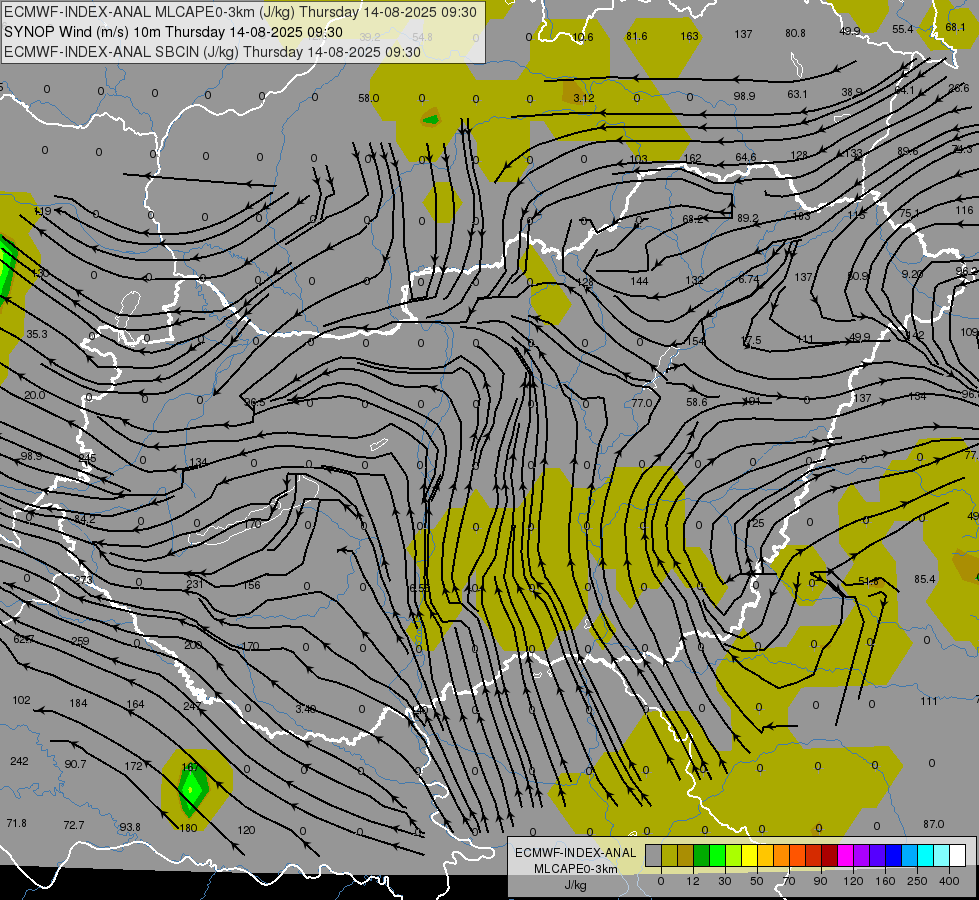Click the amber legend swatch

tap(765, 855)
